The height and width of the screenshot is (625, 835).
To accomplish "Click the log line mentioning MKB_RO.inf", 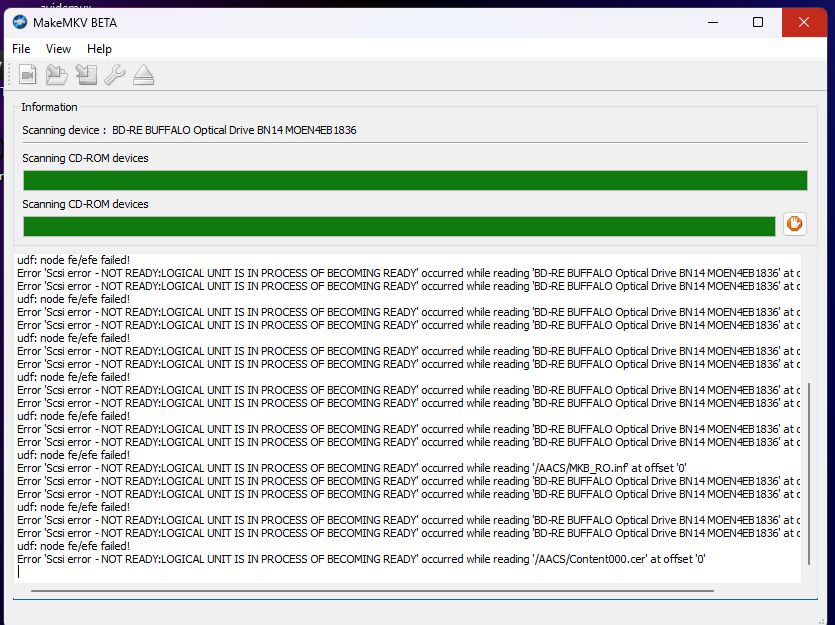I will (x=351, y=468).
